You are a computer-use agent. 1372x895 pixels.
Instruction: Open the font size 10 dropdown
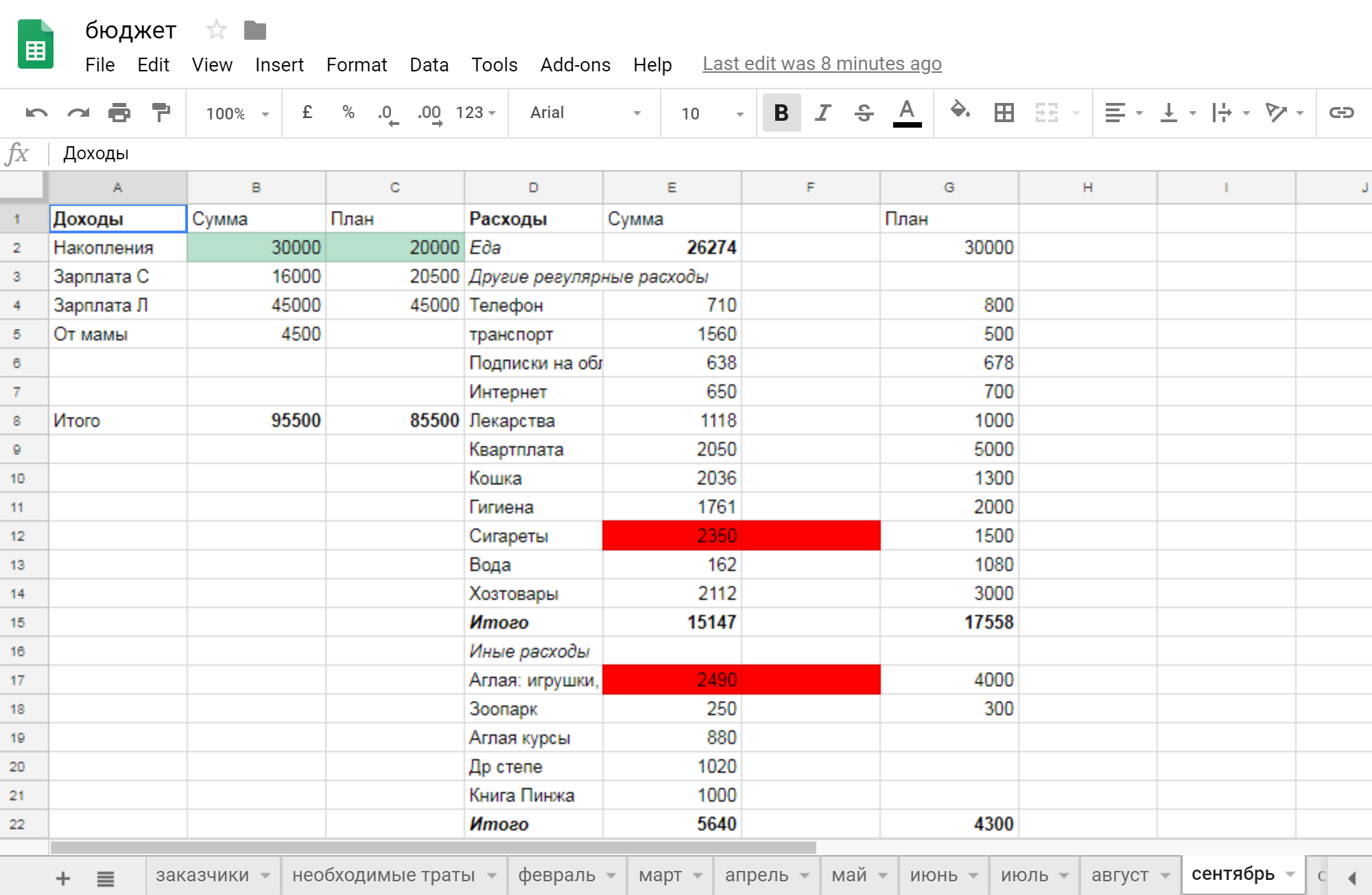711,113
